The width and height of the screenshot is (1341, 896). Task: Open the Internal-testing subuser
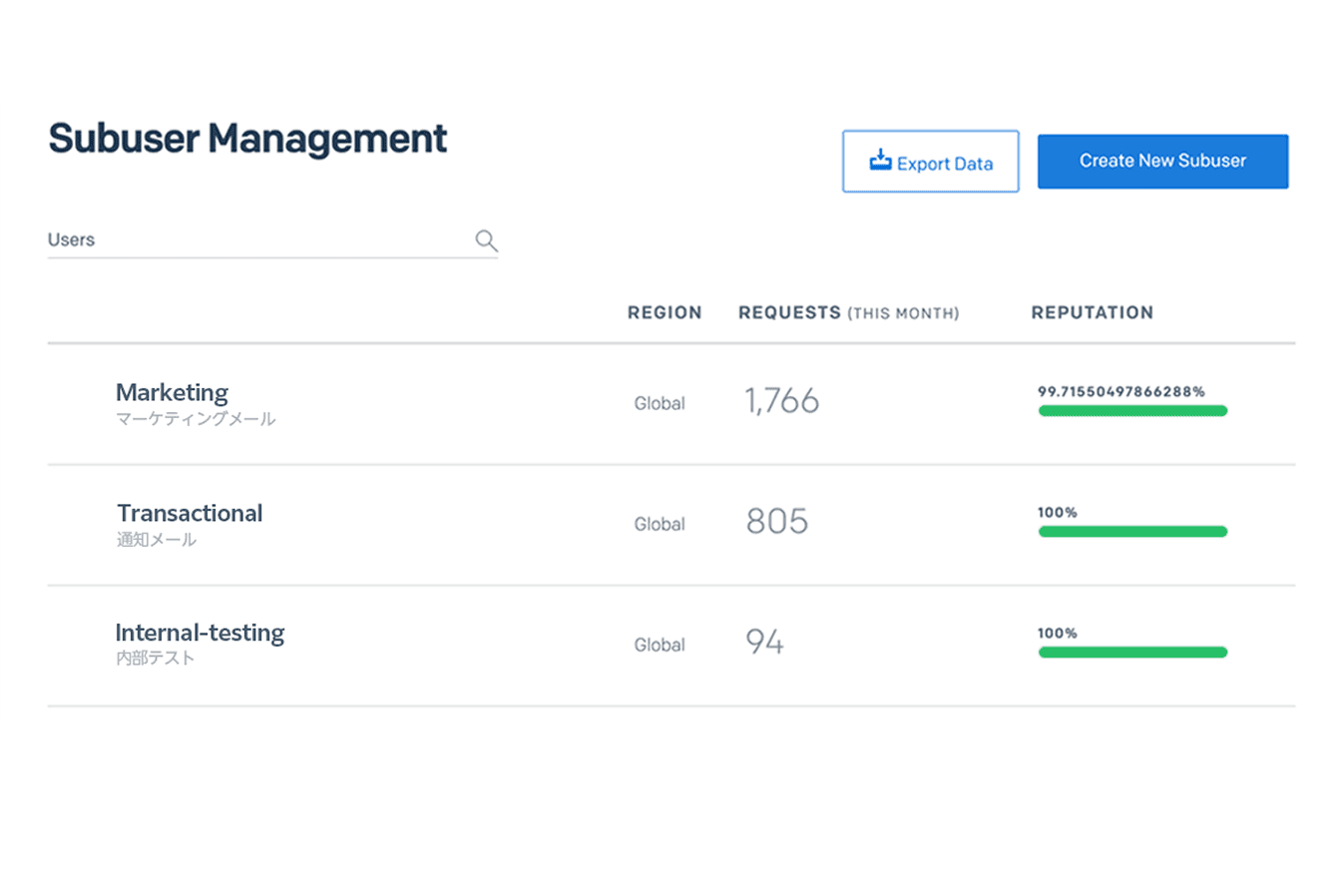200,633
